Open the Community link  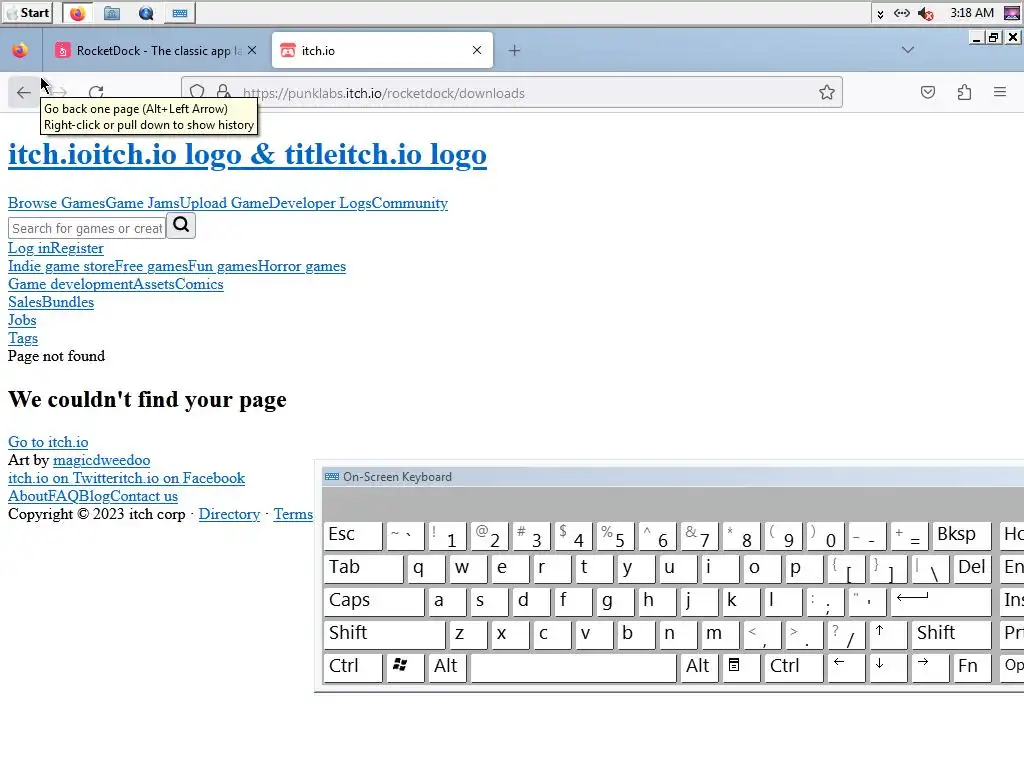[x=410, y=203]
